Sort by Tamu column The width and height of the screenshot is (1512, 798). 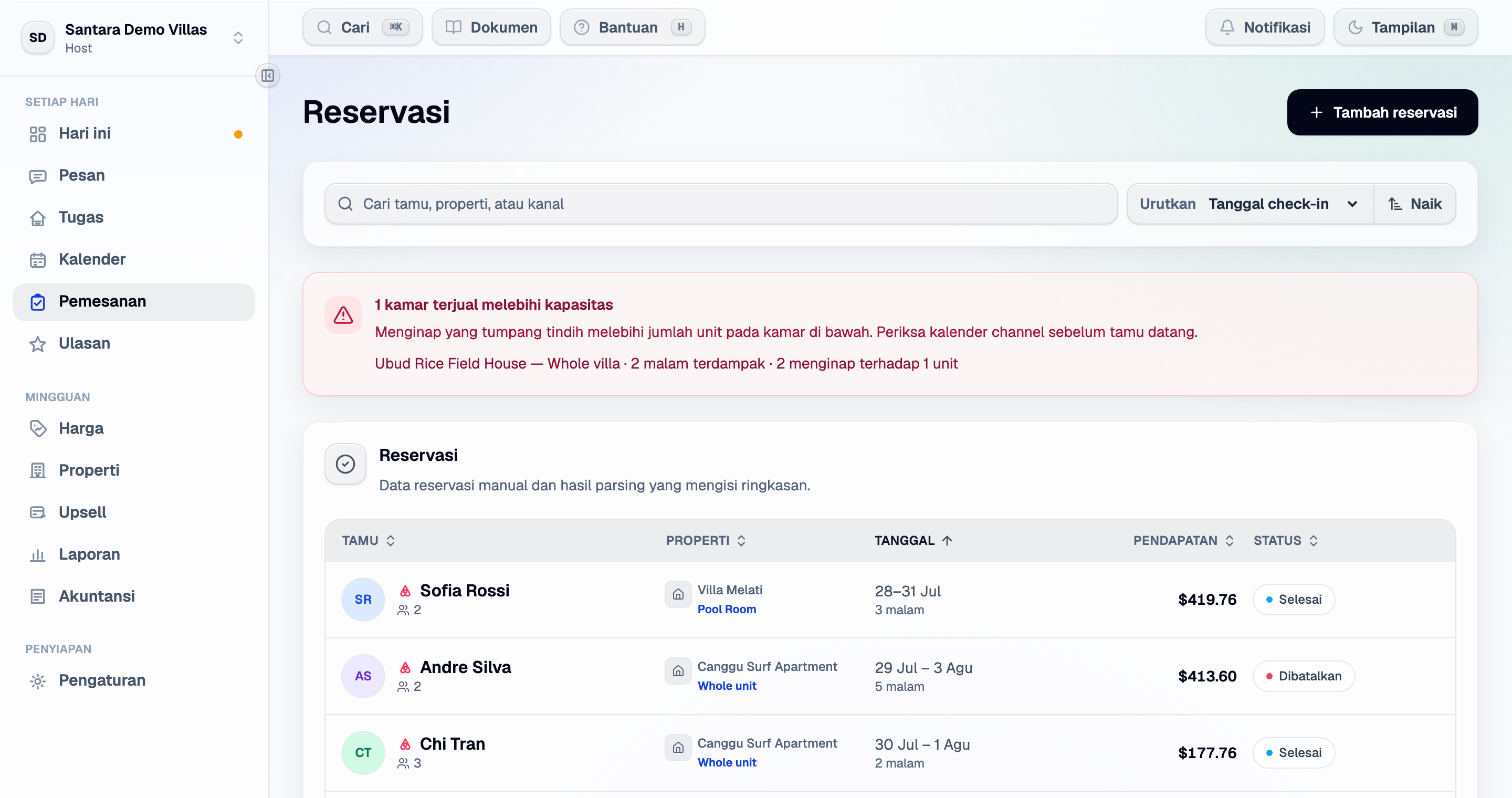369,540
